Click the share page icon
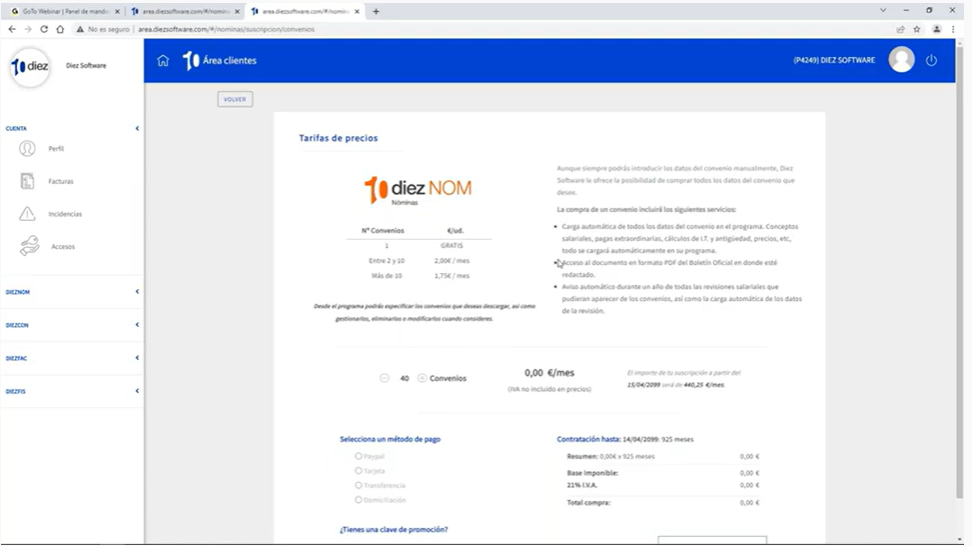972x546 pixels. tap(900, 29)
